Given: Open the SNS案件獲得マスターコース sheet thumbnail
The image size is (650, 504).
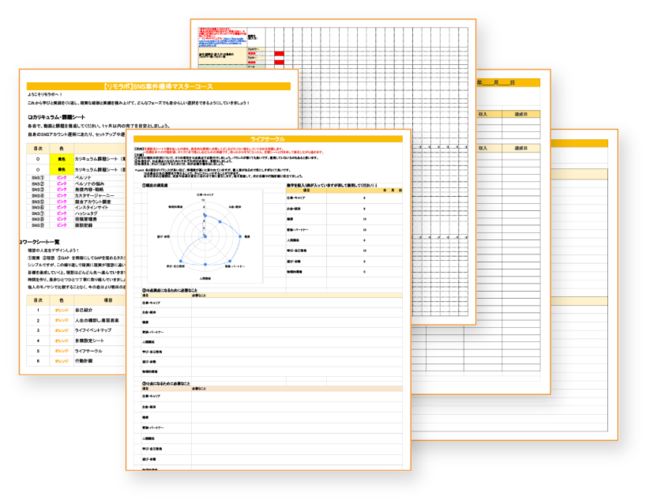Looking at the screenshot, I should pyautogui.click(x=73, y=222).
